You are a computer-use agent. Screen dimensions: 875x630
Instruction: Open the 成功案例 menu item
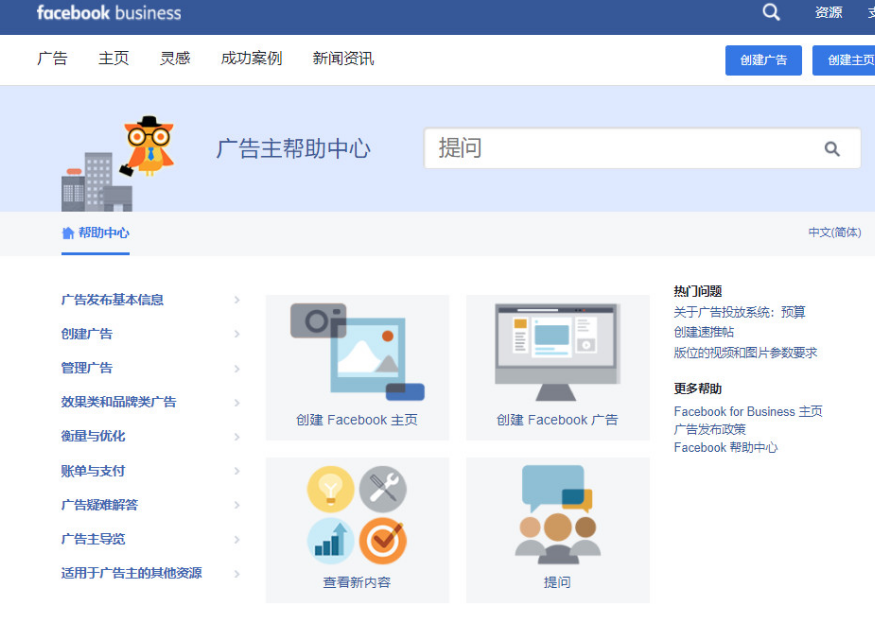pos(252,58)
